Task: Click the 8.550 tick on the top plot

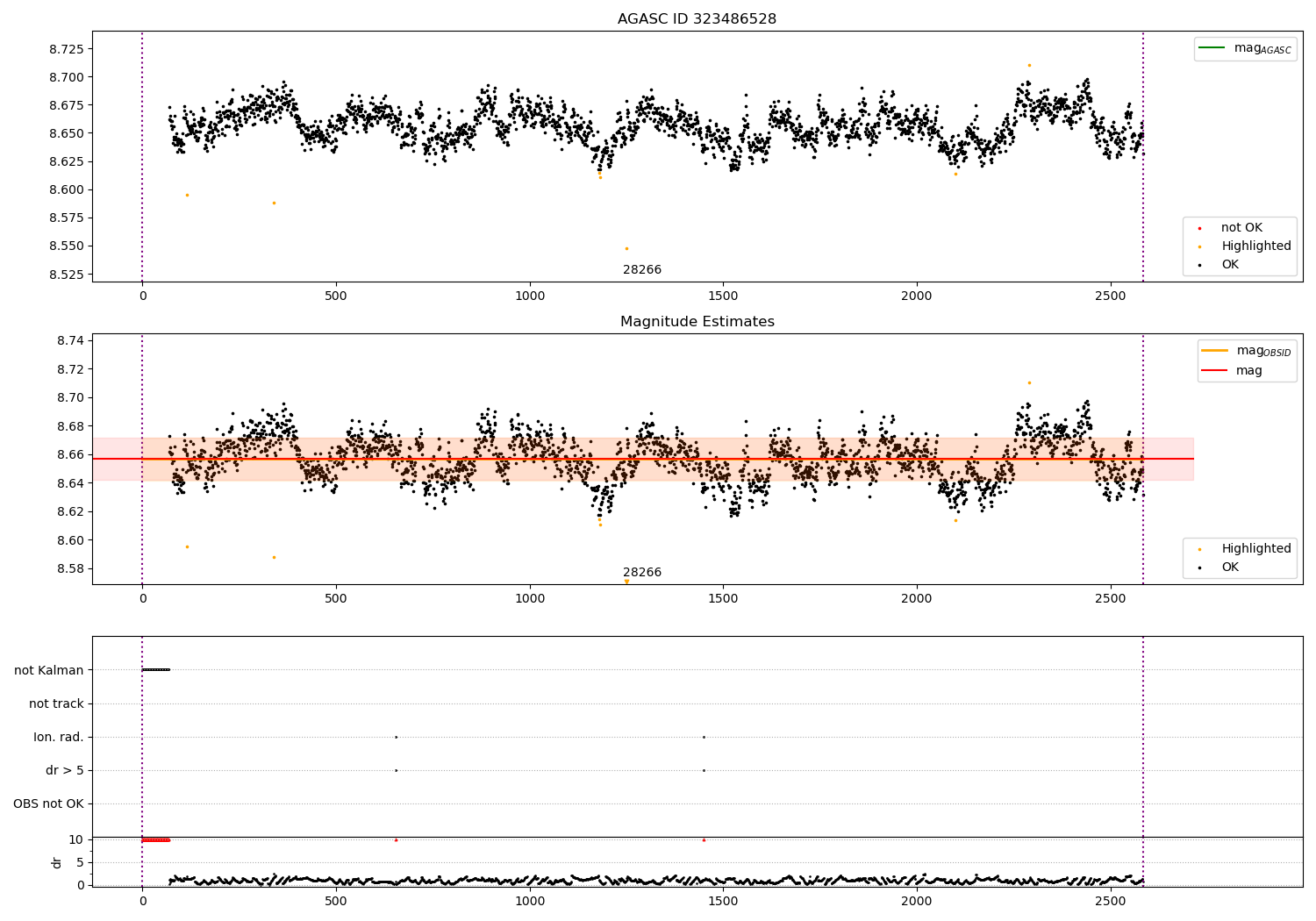Action: tap(67, 246)
